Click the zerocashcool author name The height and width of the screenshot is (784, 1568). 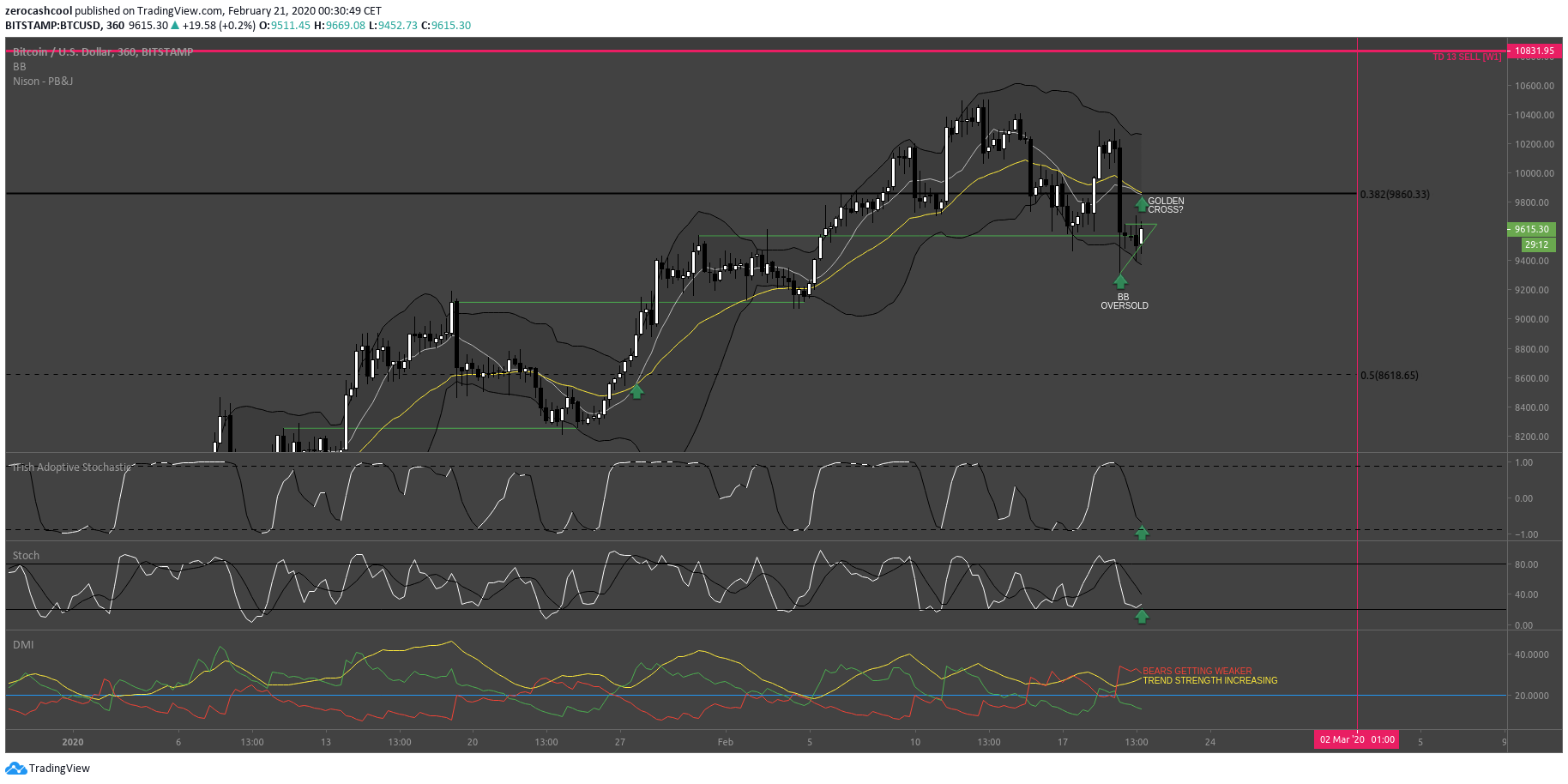[39, 11]
